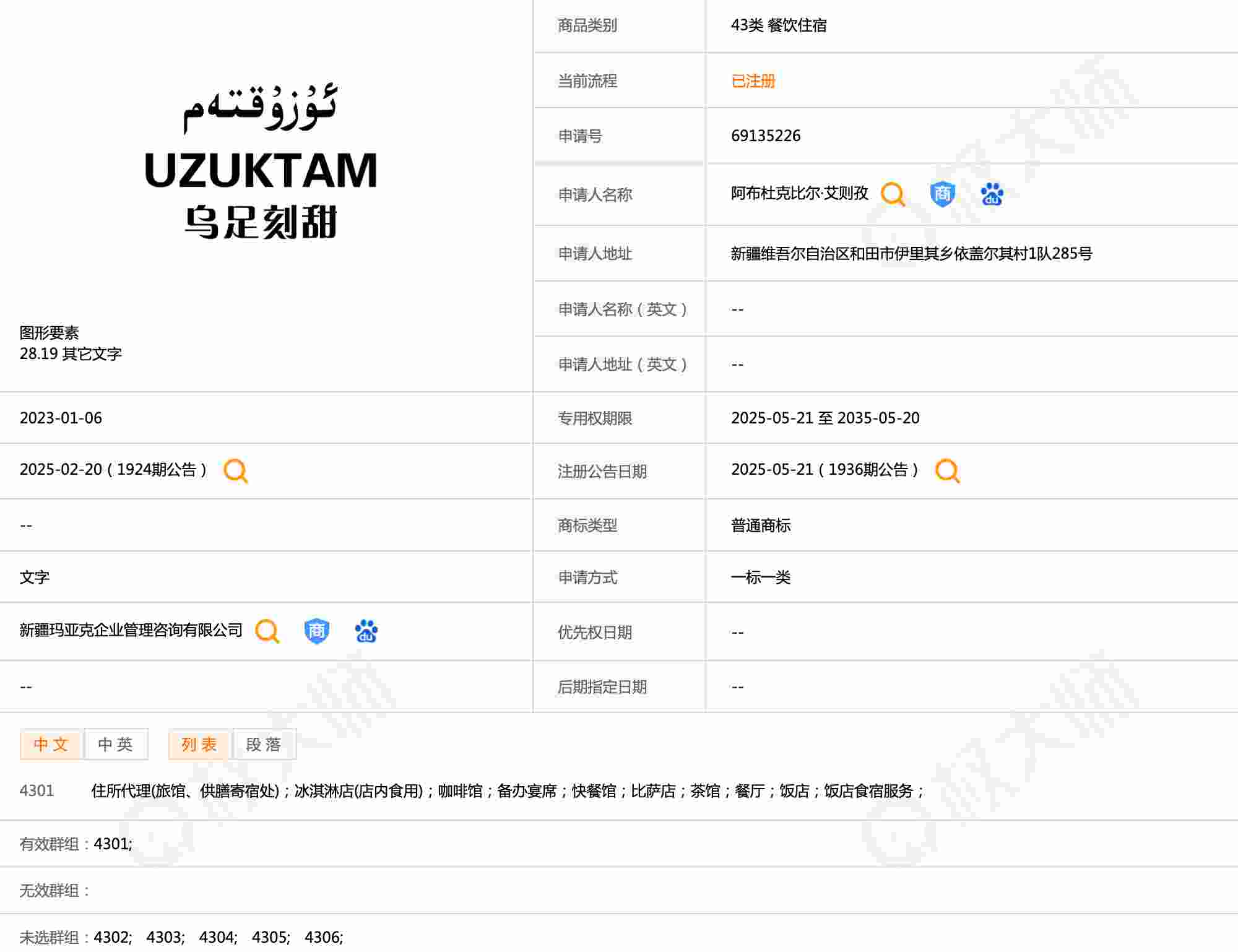
Task: Select 段落 paragraph view mode
Action: 264,744
